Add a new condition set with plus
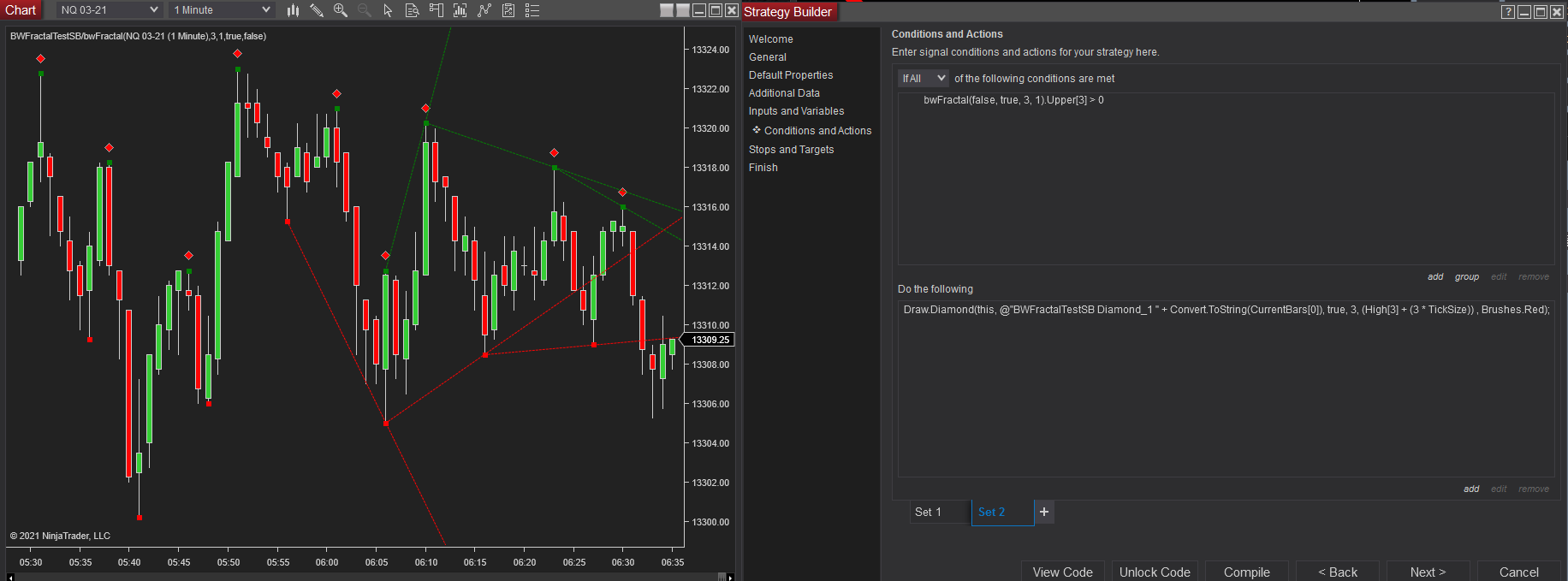This screenshot has height=581, width=1568. point(1044,512)
